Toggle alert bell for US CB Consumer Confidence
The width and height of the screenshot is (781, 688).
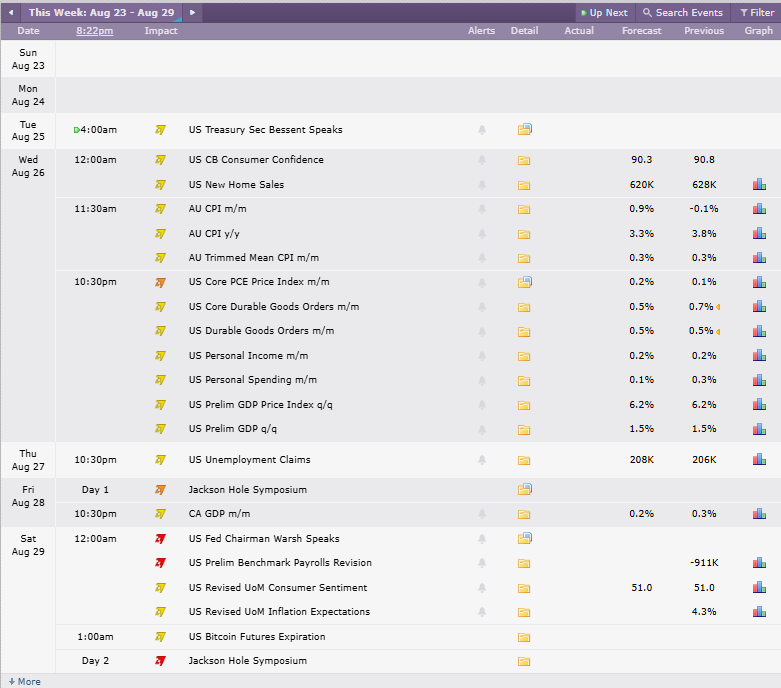[482, 160]
